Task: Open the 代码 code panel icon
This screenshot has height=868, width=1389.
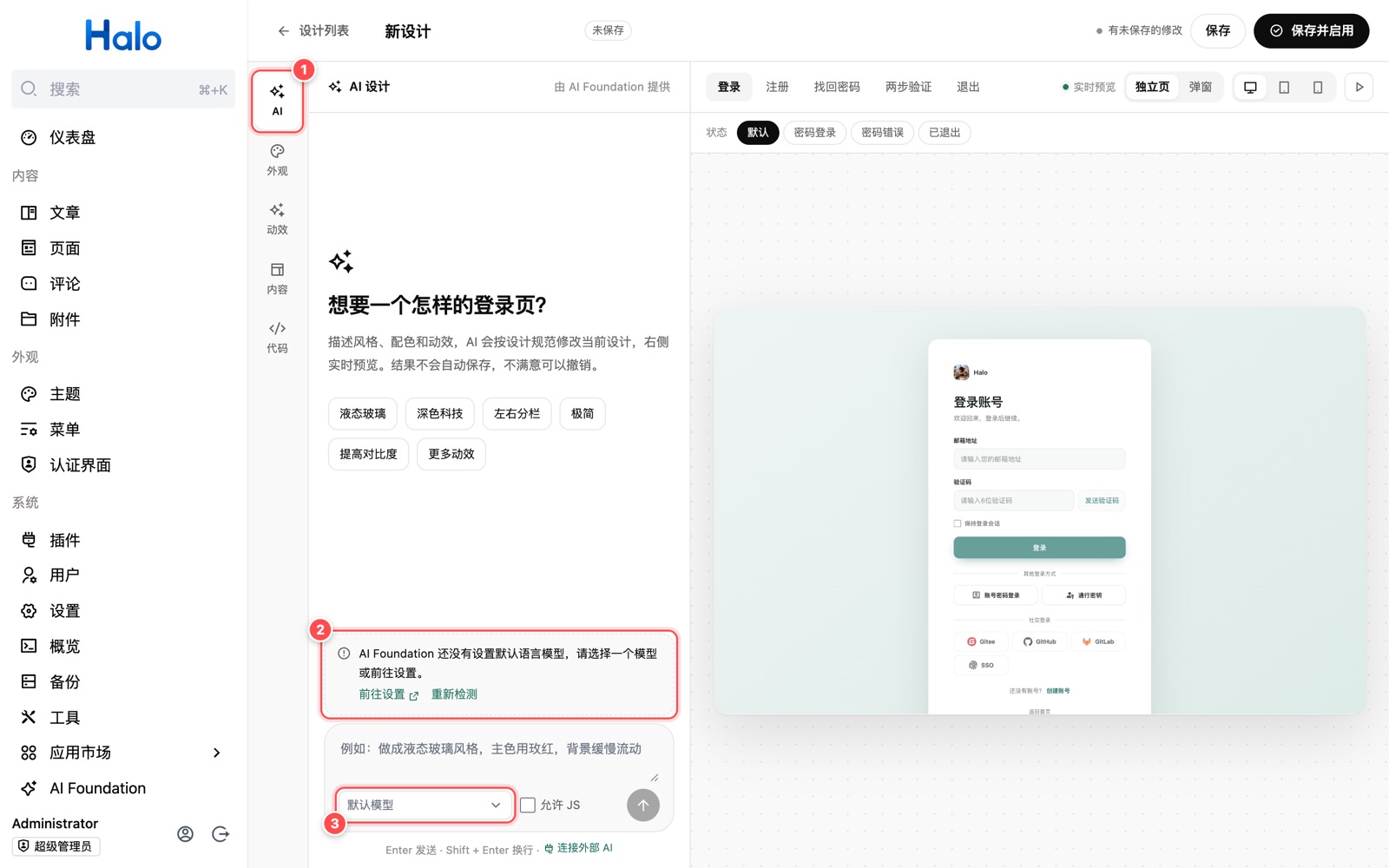Action: 277,338
